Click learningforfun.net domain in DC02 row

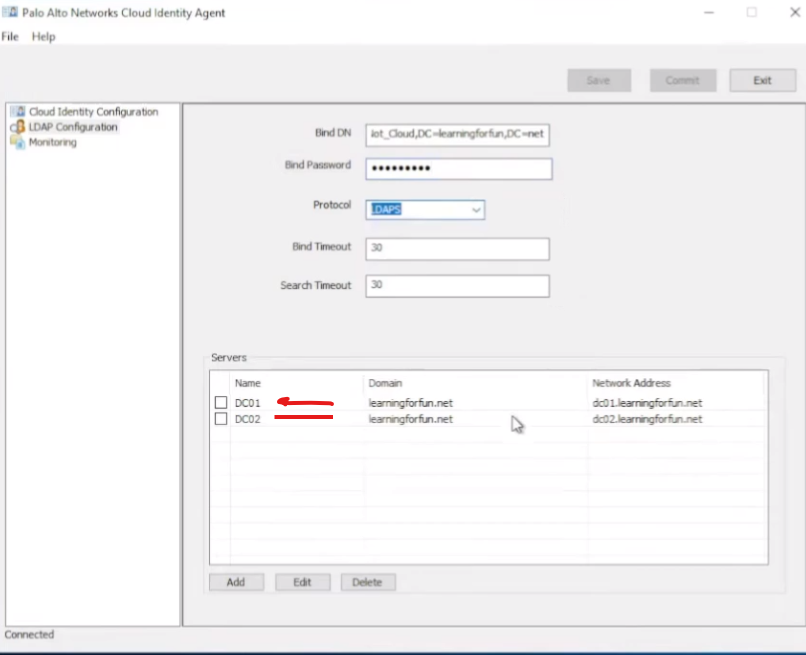click(411, 419)
